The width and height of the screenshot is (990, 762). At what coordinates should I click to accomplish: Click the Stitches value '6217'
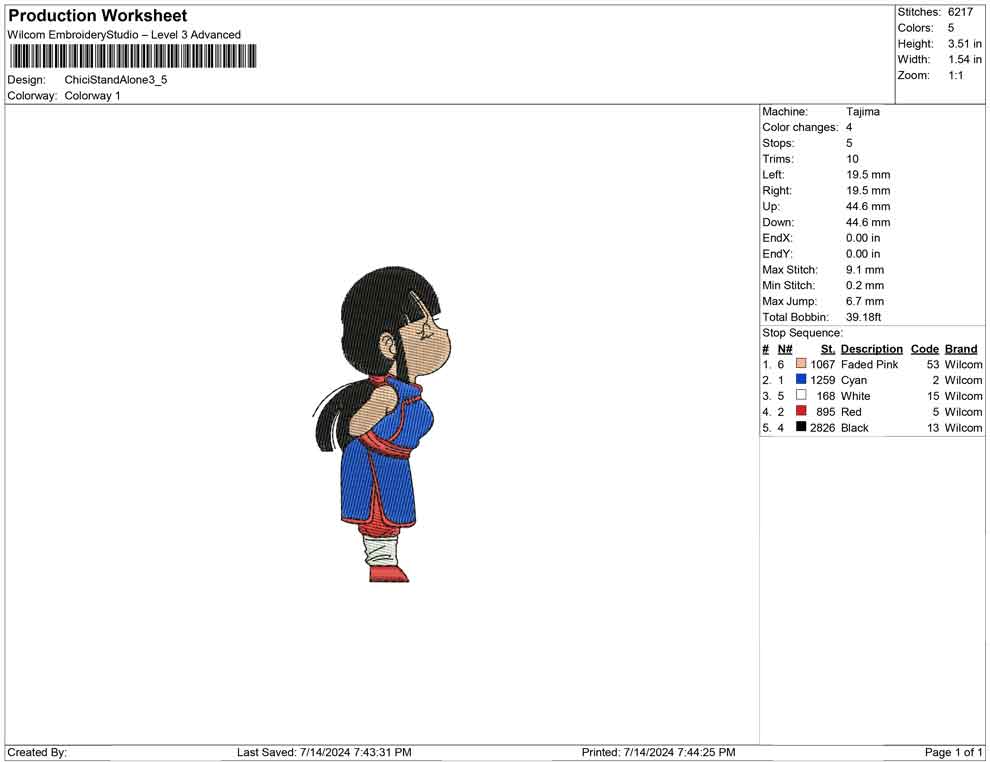[960, 12]
